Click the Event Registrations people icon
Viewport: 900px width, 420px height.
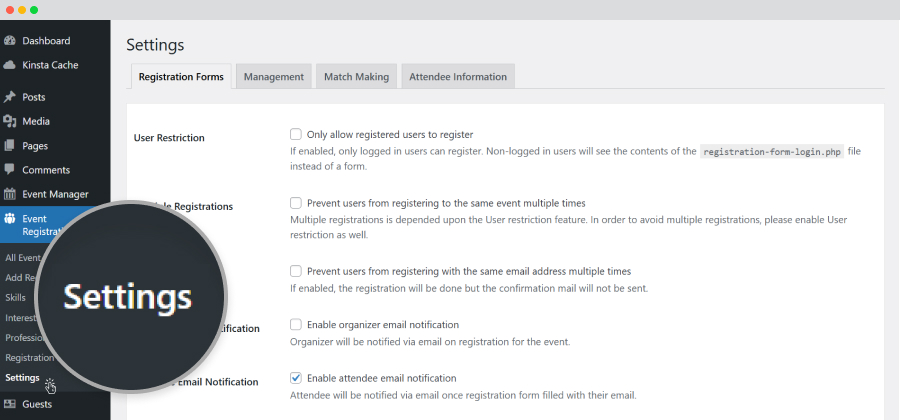tap(9, 219)
